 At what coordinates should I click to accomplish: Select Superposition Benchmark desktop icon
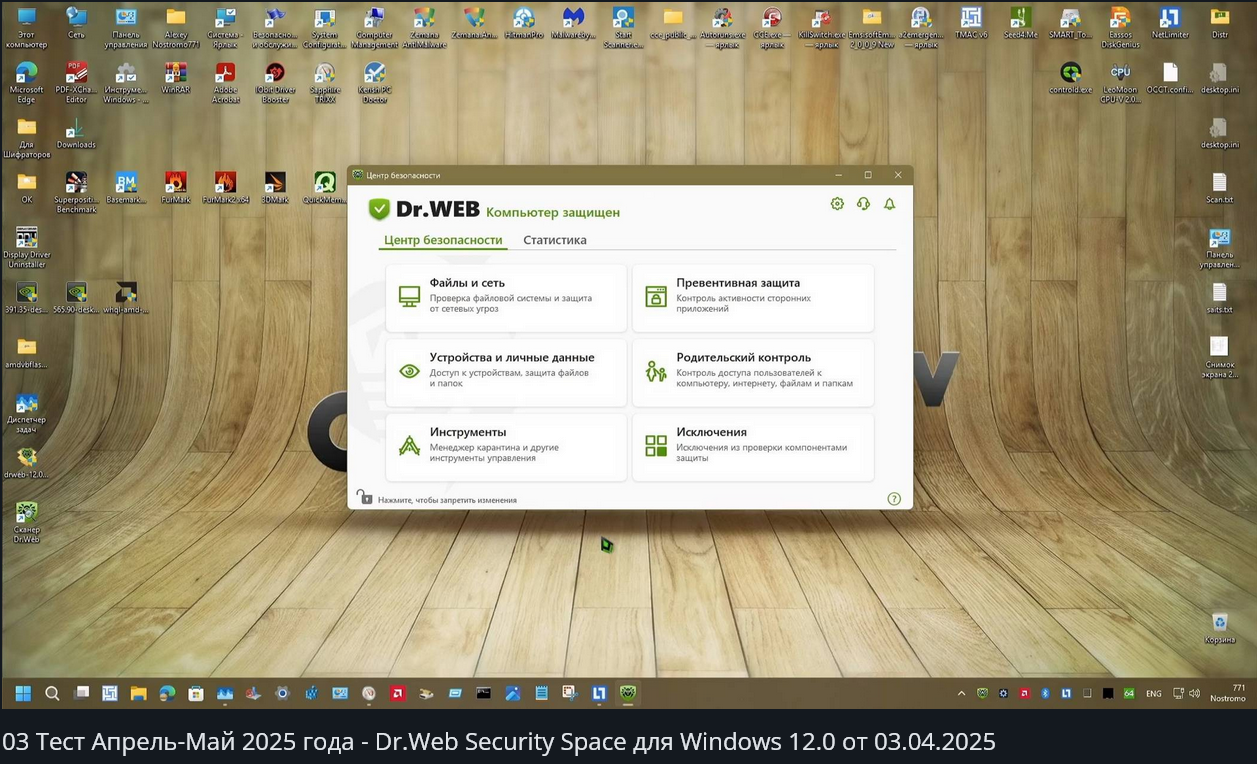click(76, 193)
